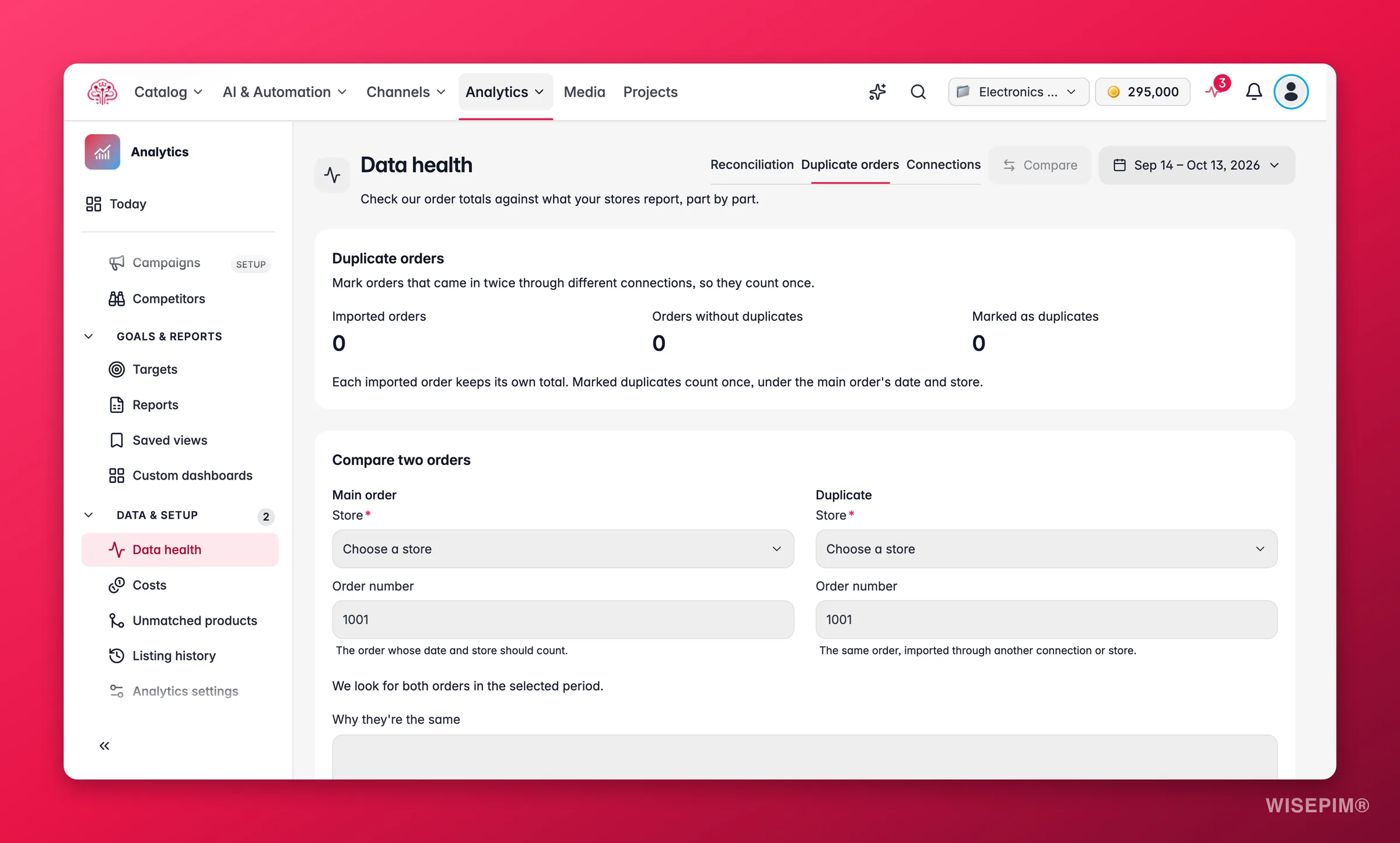Switch to the Duplicate orders tab
This screenshot has height=843, width=1400.
(x=850, y=165)
